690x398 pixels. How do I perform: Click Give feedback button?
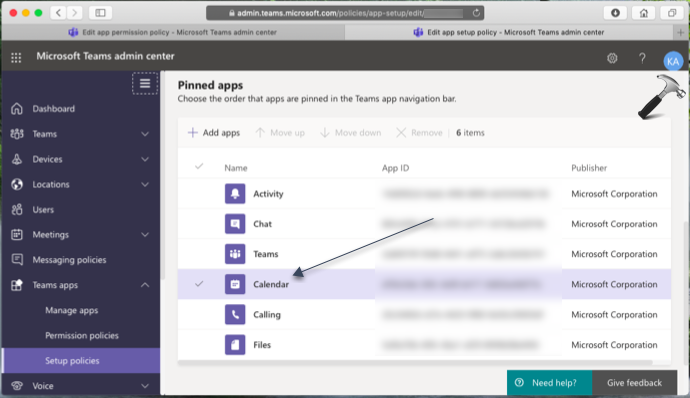(x=634, y=383)
